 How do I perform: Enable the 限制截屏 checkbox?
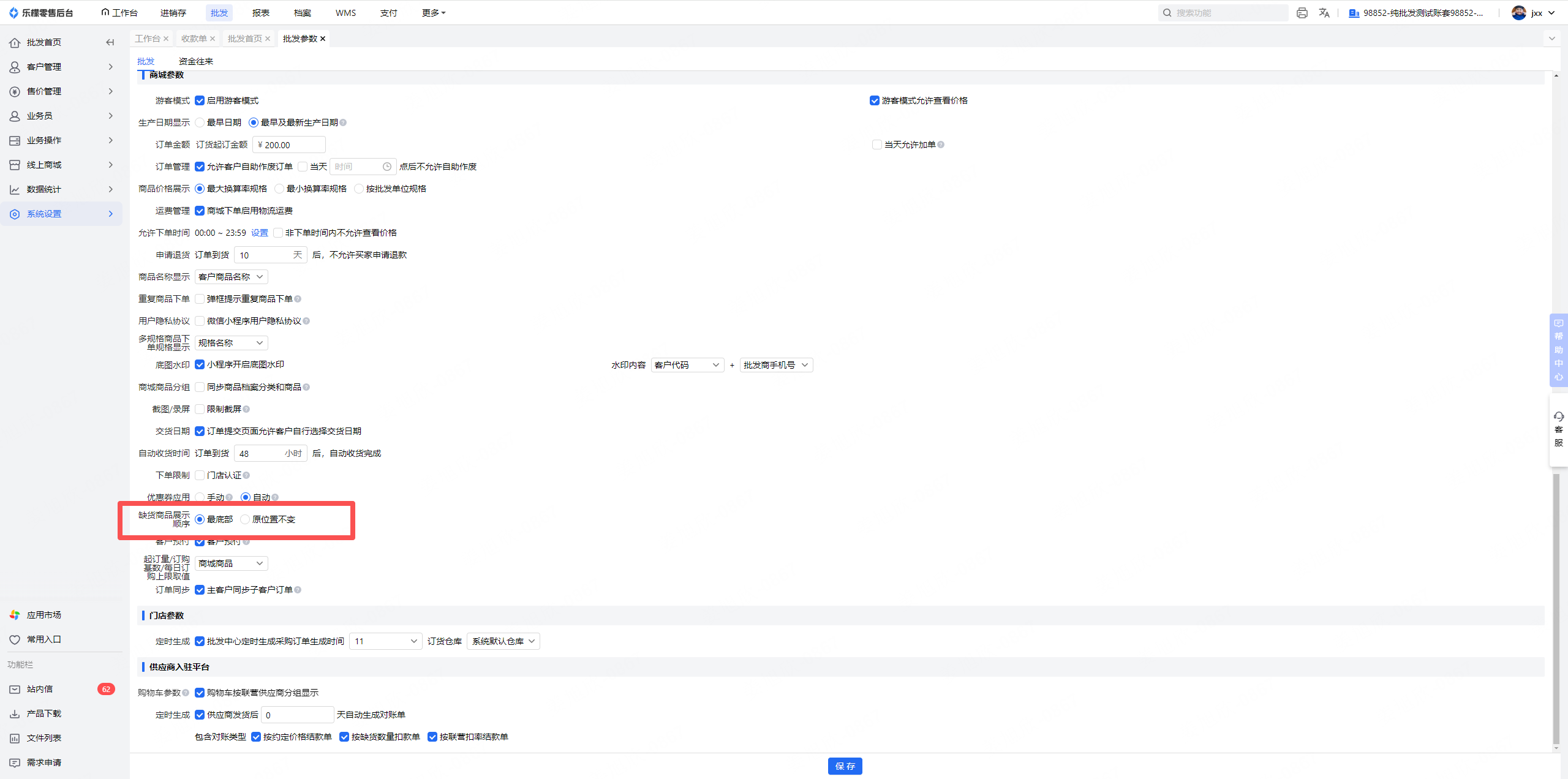(200, 409)
